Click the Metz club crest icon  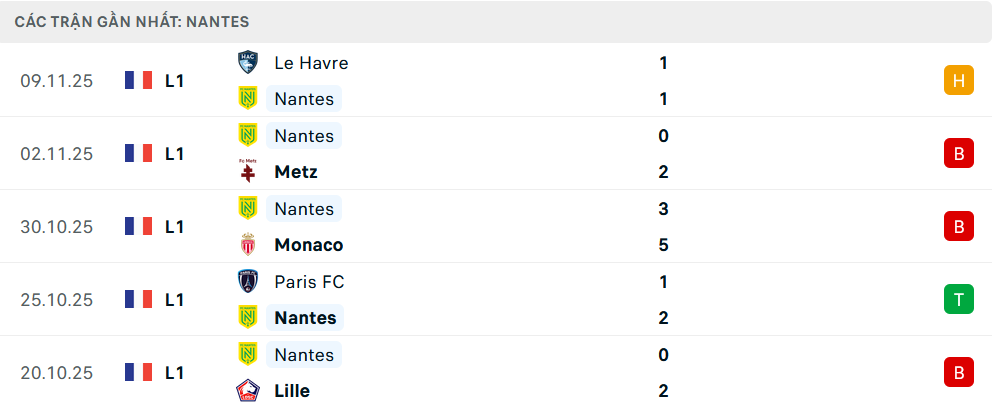coord(248,172)
